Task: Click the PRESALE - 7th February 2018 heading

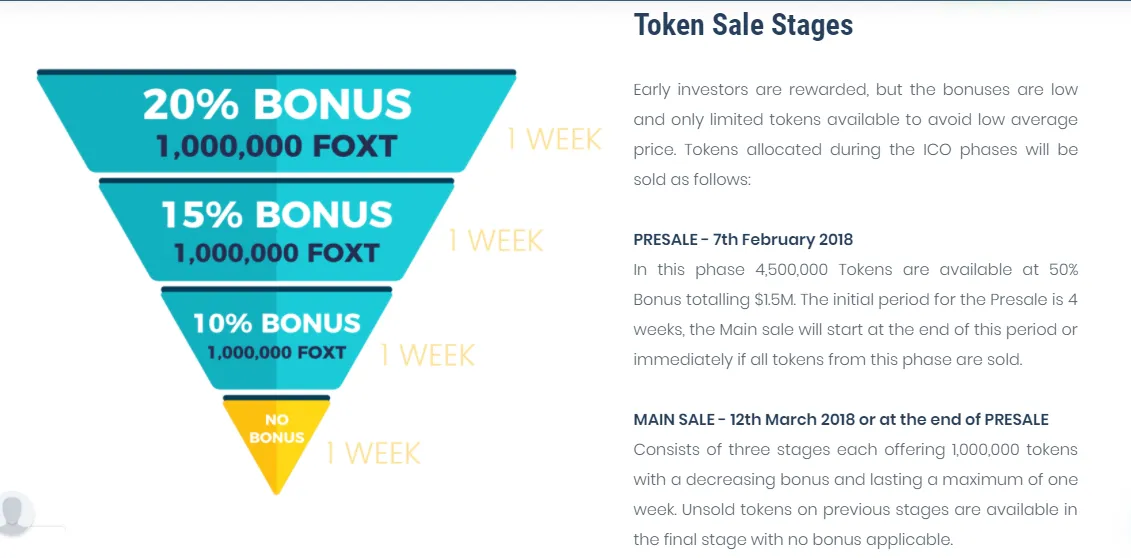Action: [743, 239]
